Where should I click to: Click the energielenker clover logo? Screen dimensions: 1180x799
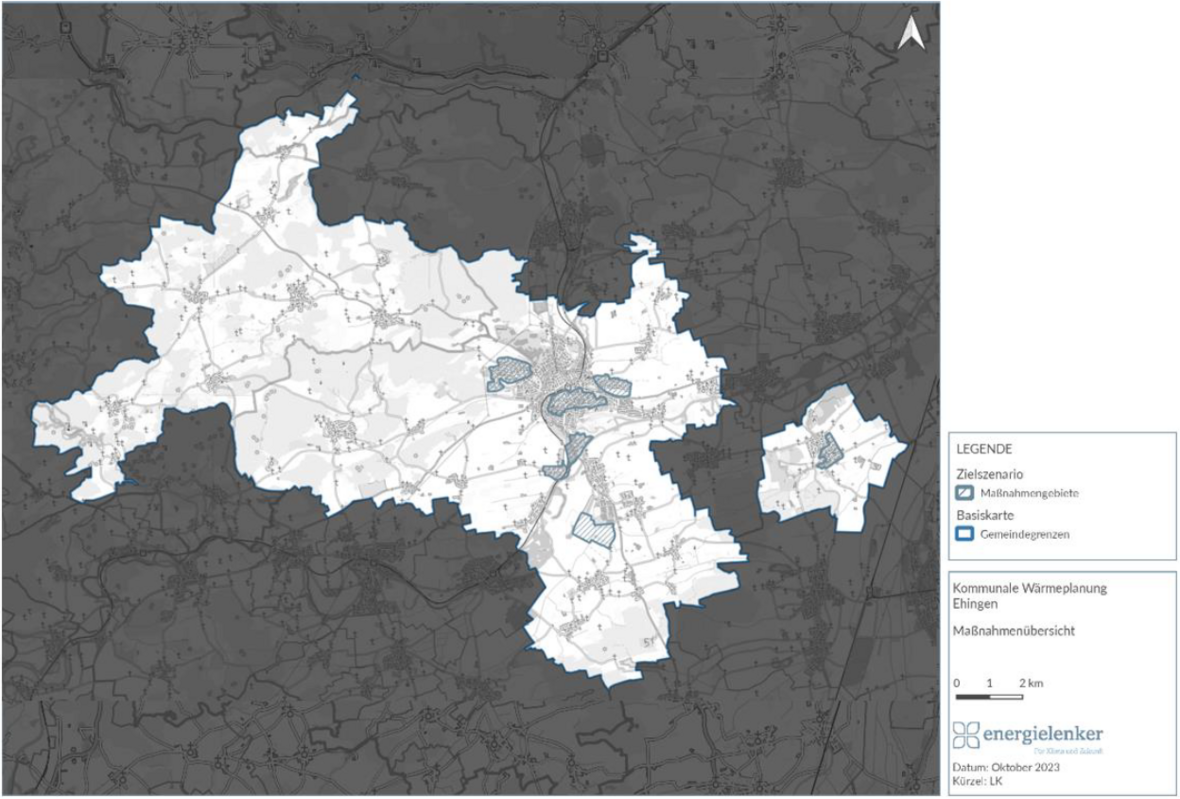(966, 735)
